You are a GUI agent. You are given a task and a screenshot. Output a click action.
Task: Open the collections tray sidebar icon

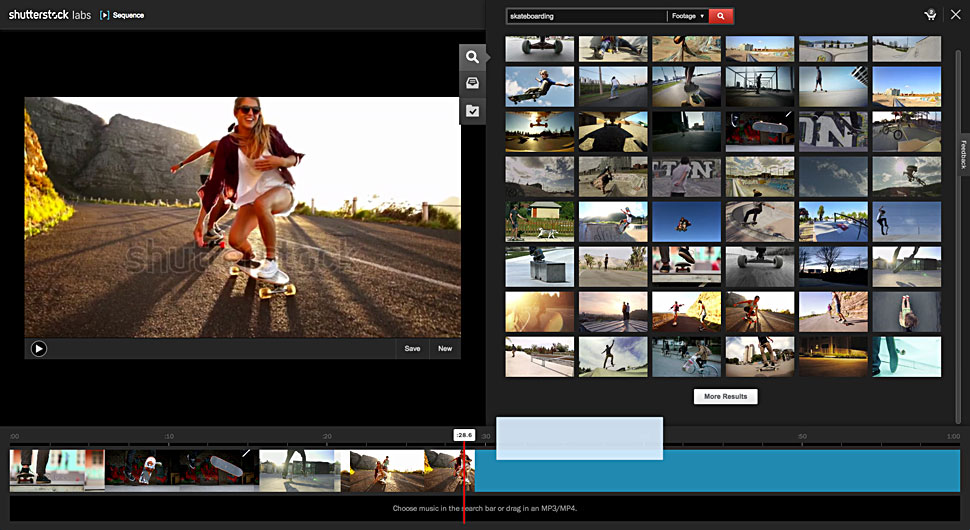tap(473, 84)
